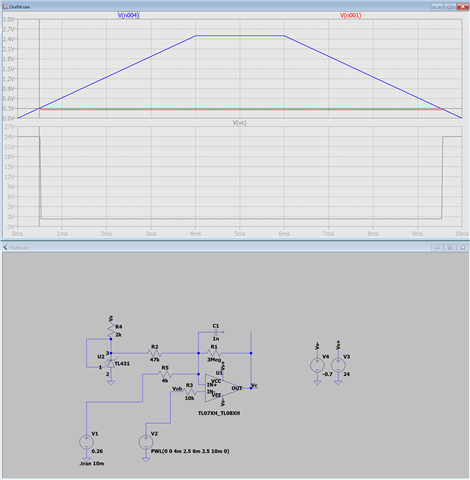This screenshot has width=470, height=480.
Task: Click the R4 value 2k
Action: [x=119, y=335]
